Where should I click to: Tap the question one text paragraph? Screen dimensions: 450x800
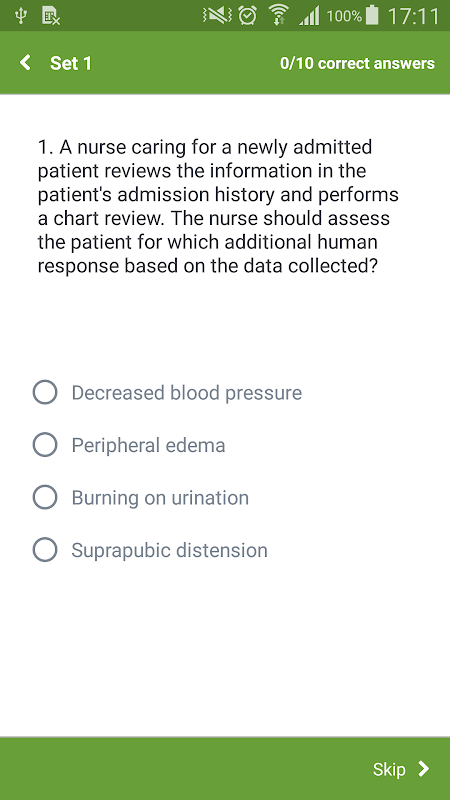218,206
